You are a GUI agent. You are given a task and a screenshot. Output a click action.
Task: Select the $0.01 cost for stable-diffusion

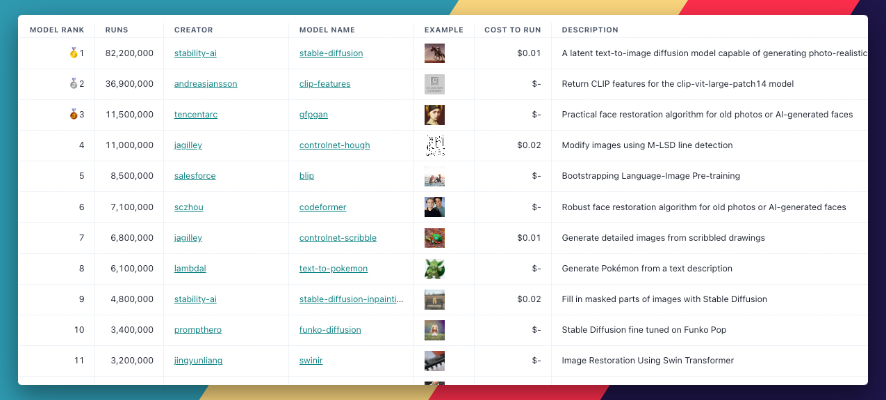529,53
